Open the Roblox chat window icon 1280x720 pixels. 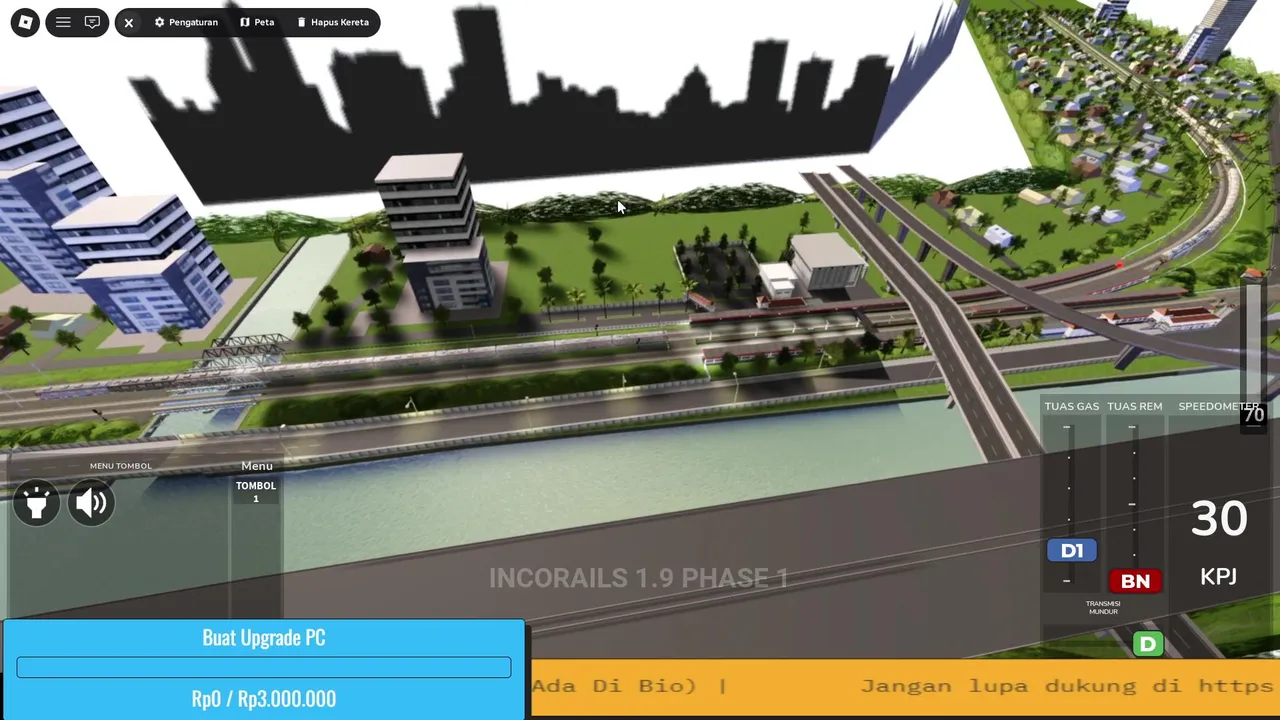(x=92, y=22)
